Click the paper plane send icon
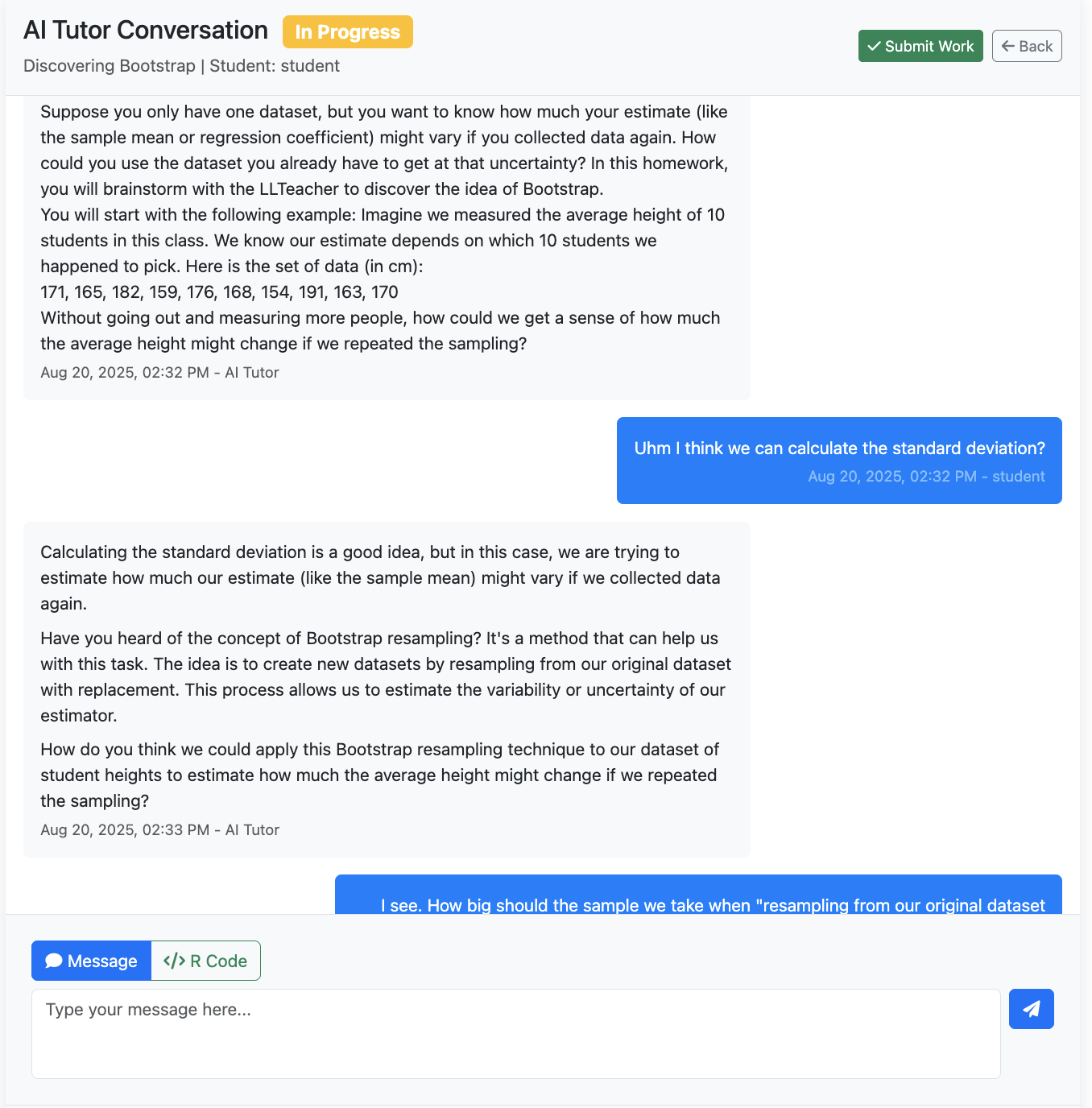1092x1108 pixels. click(x=1031, y=1009)
